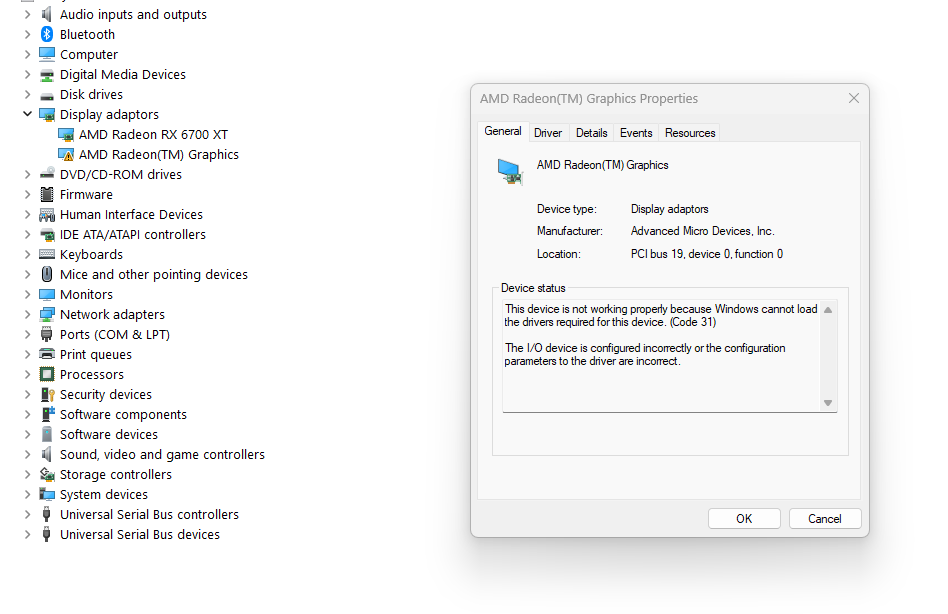Click the AMD Radeon RX 6700 XT device icon

pyautogui.click(x=66, y=135)
